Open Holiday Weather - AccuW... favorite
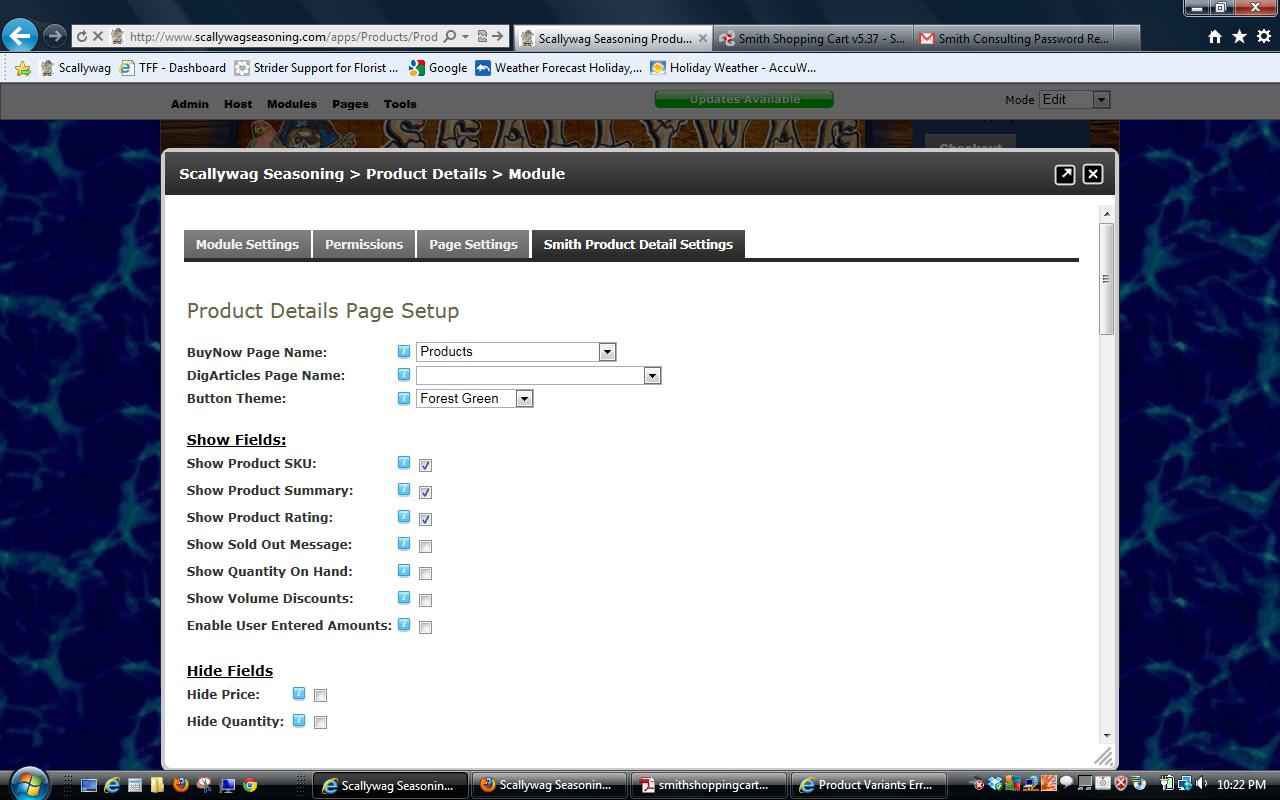1280x800 pixels. coord(733,68)
